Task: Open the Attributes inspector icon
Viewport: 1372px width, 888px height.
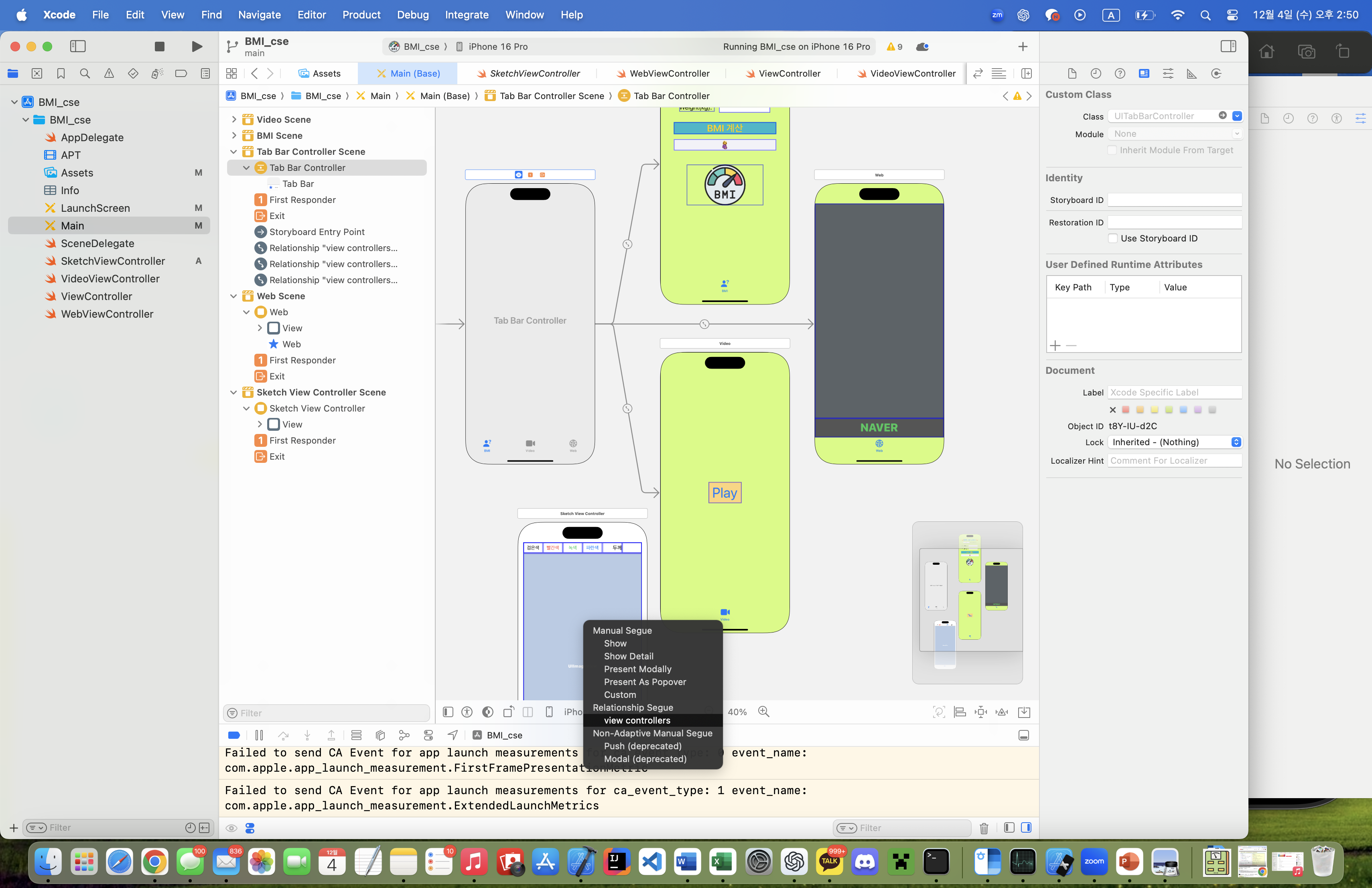Action: [x=1168, y=73]
